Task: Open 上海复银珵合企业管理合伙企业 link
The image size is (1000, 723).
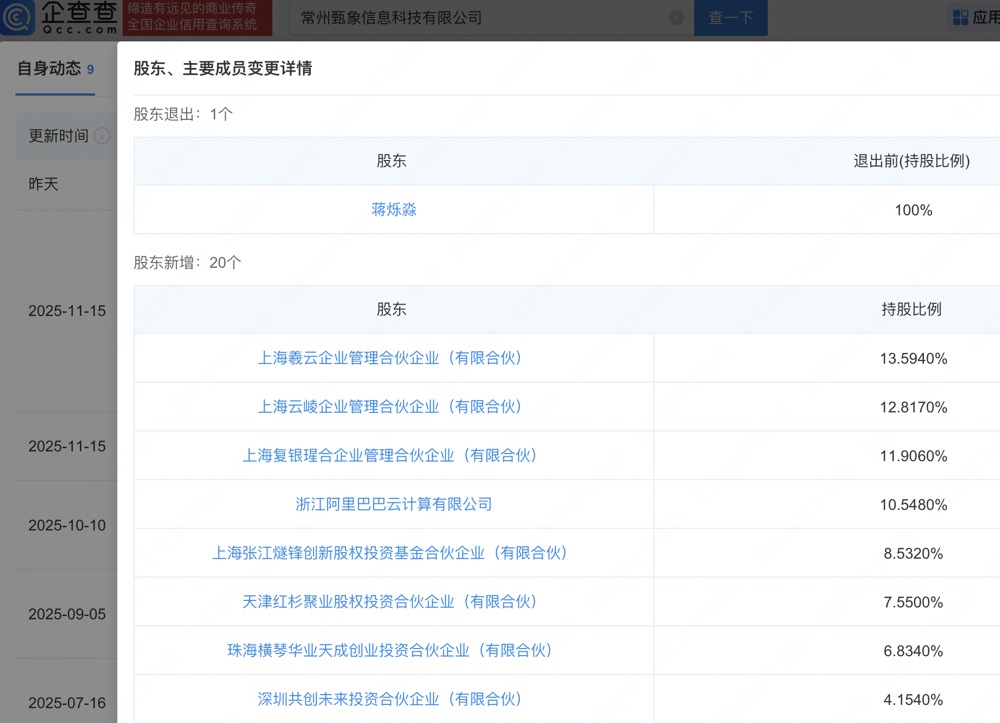Action: pyautogui.click(x=390, y=456)
